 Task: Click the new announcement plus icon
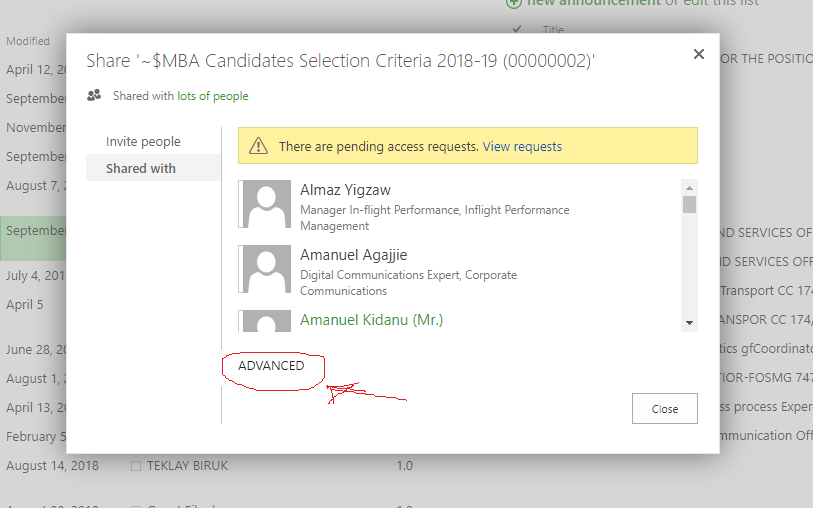[513, 3]
